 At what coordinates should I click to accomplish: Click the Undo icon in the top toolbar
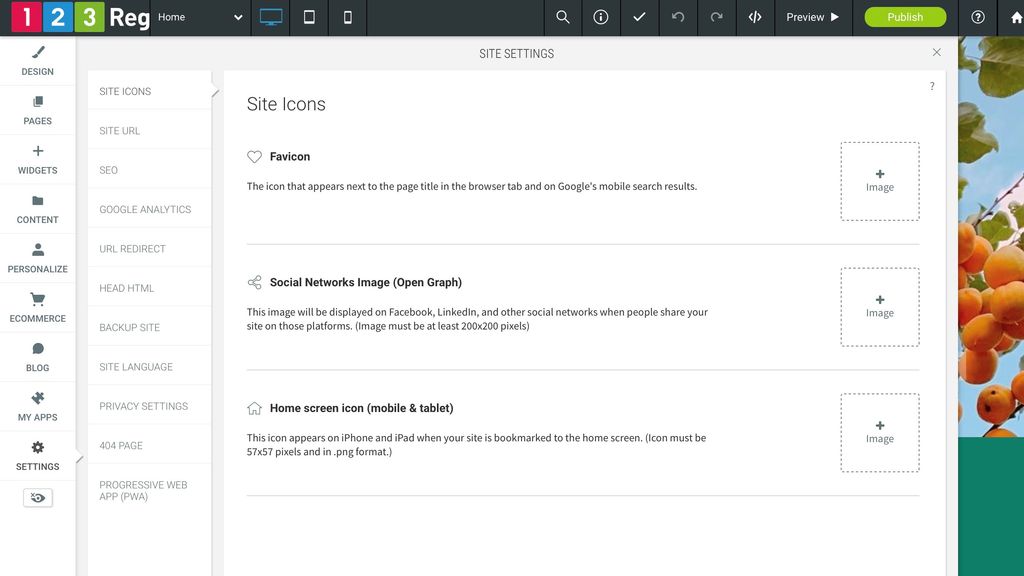pyautogui.click(x=678, y=17)
